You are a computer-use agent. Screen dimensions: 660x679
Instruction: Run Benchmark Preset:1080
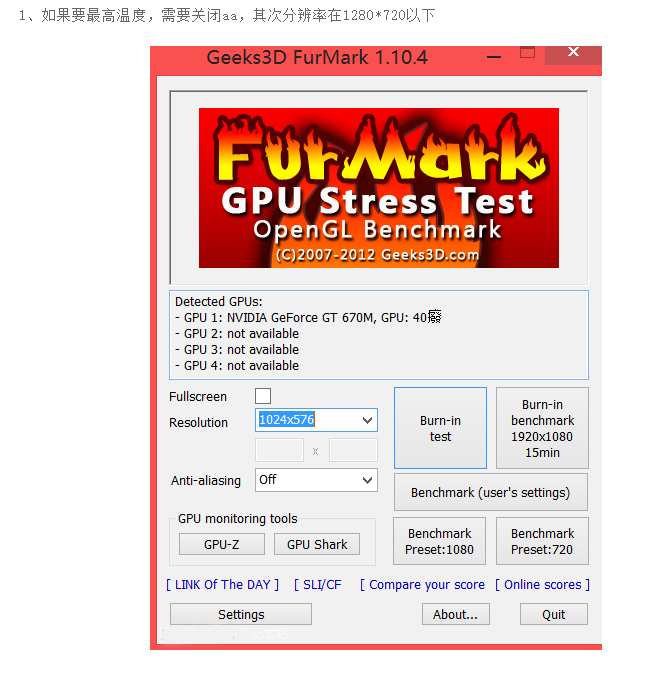pyautogui.click(x=439, y=541)
